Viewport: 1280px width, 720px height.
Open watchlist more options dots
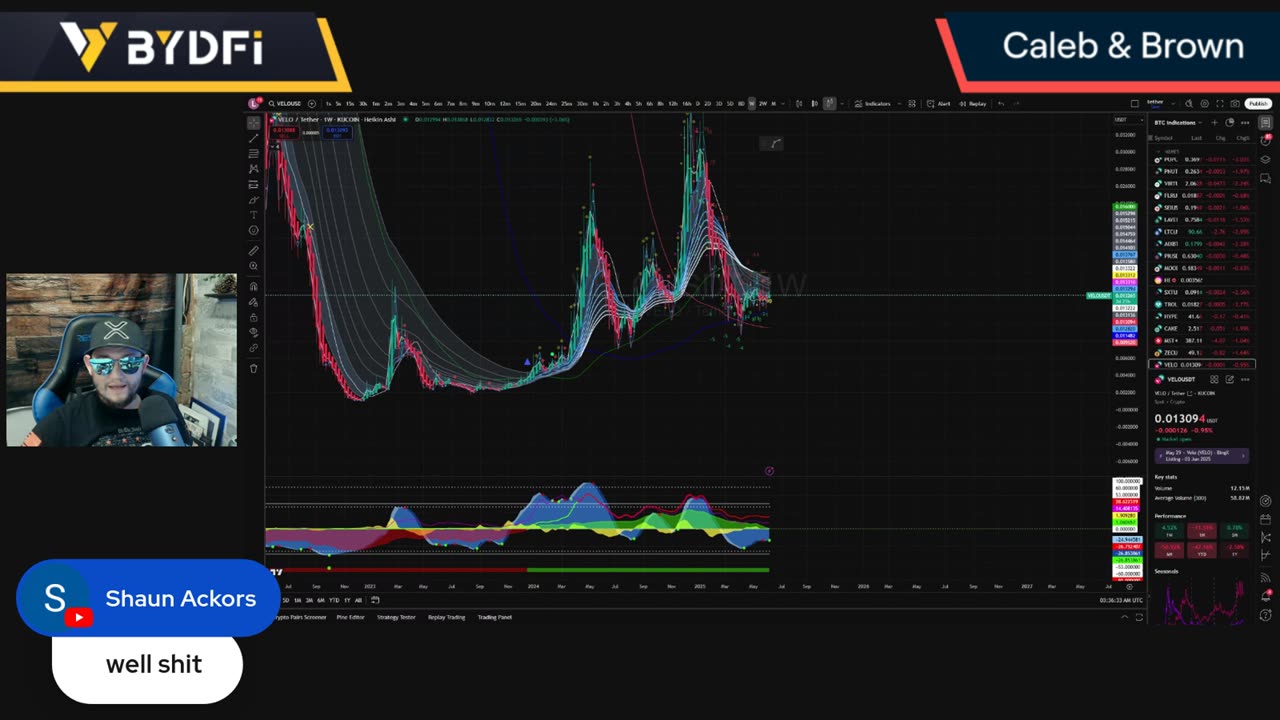(1245, 122)
